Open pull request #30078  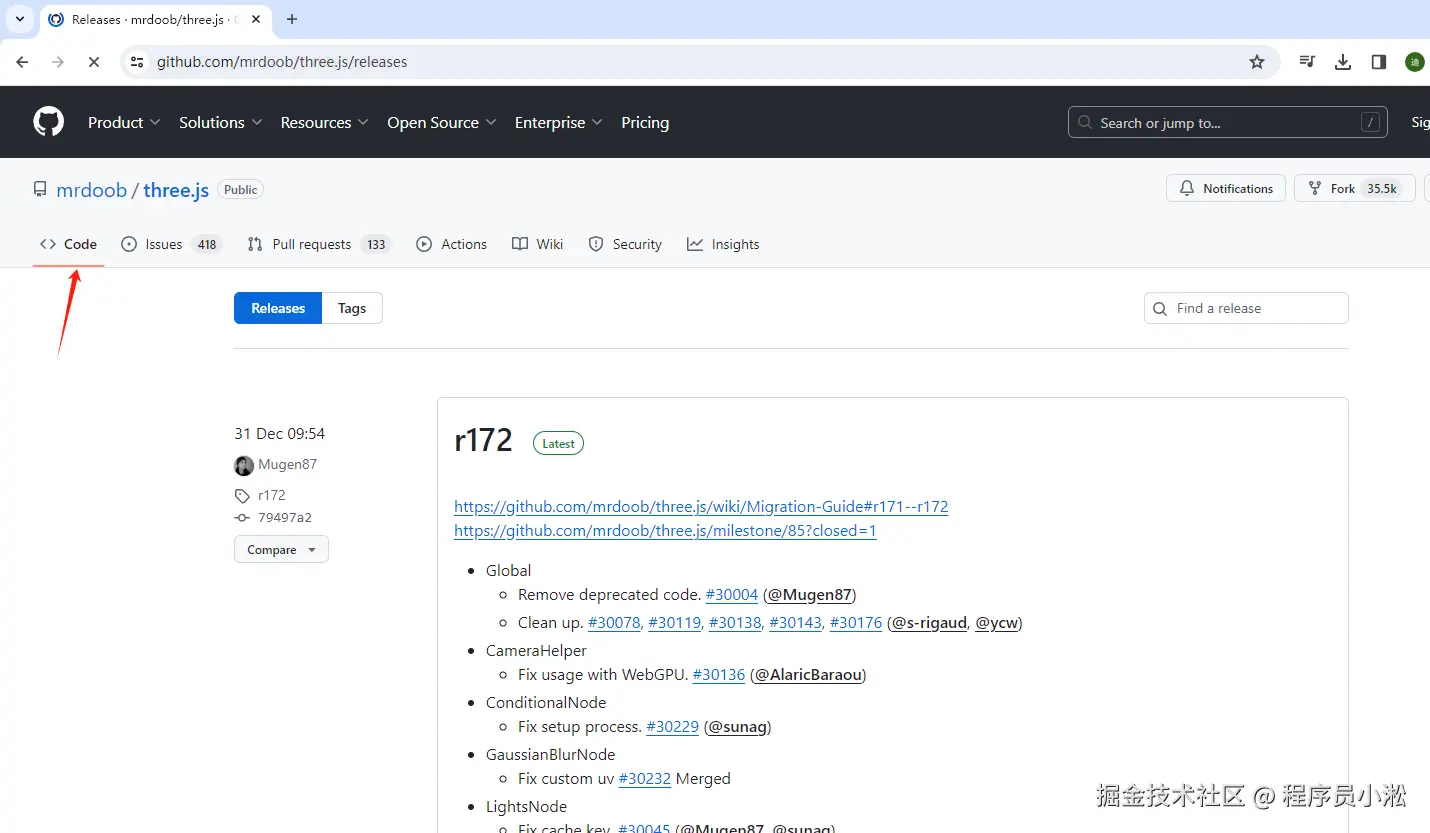[614, 622]
